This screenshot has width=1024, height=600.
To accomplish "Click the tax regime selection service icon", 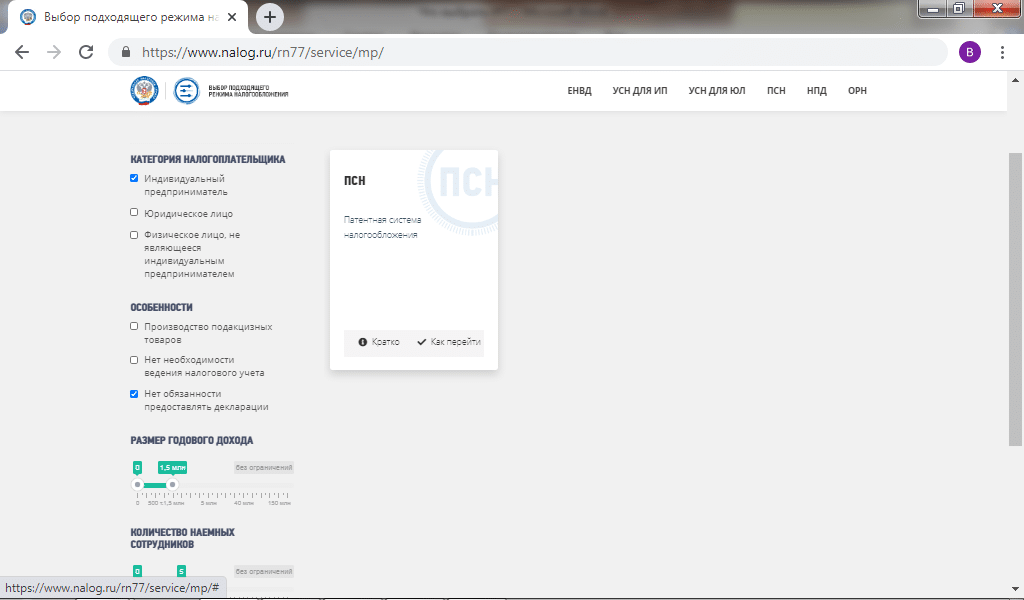I will click(x=187, y=90).
